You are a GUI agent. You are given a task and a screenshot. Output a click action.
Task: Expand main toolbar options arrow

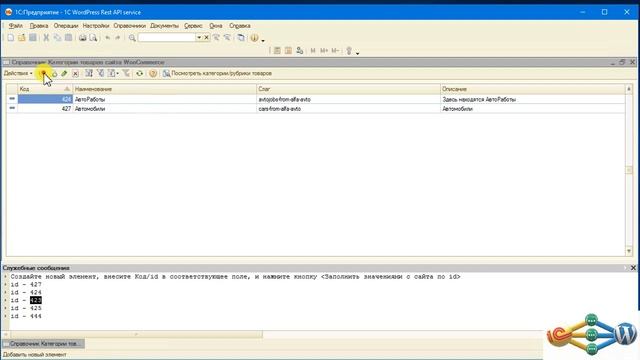(263, 40)
